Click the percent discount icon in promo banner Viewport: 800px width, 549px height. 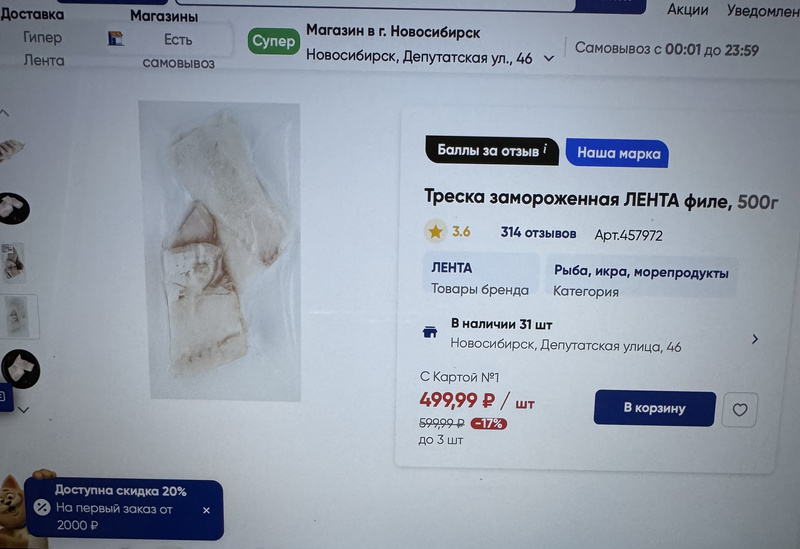click(42, 507)
